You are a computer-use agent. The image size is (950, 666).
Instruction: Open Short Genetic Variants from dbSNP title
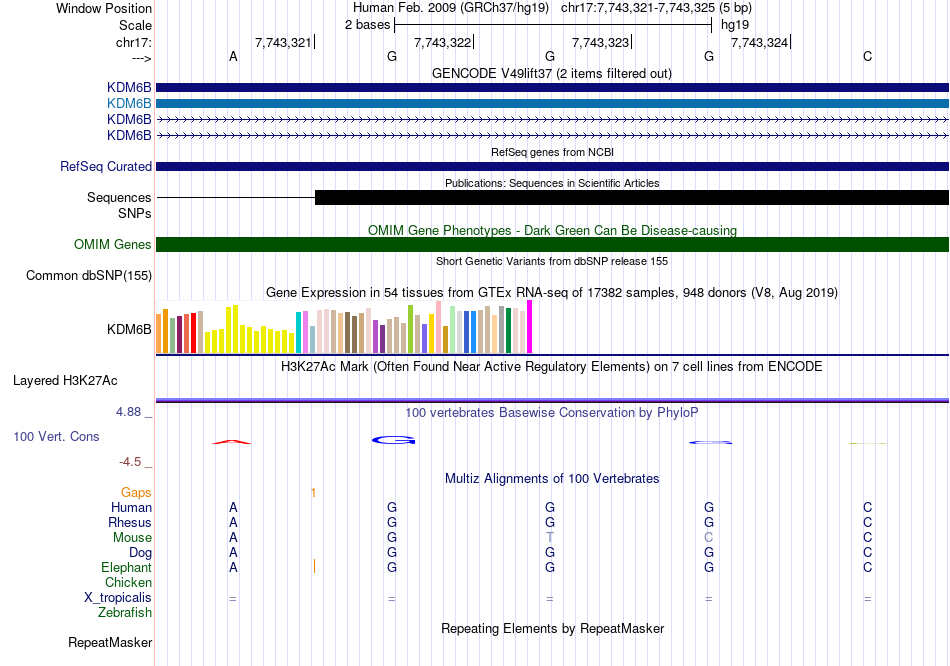[x=552, y=261]
